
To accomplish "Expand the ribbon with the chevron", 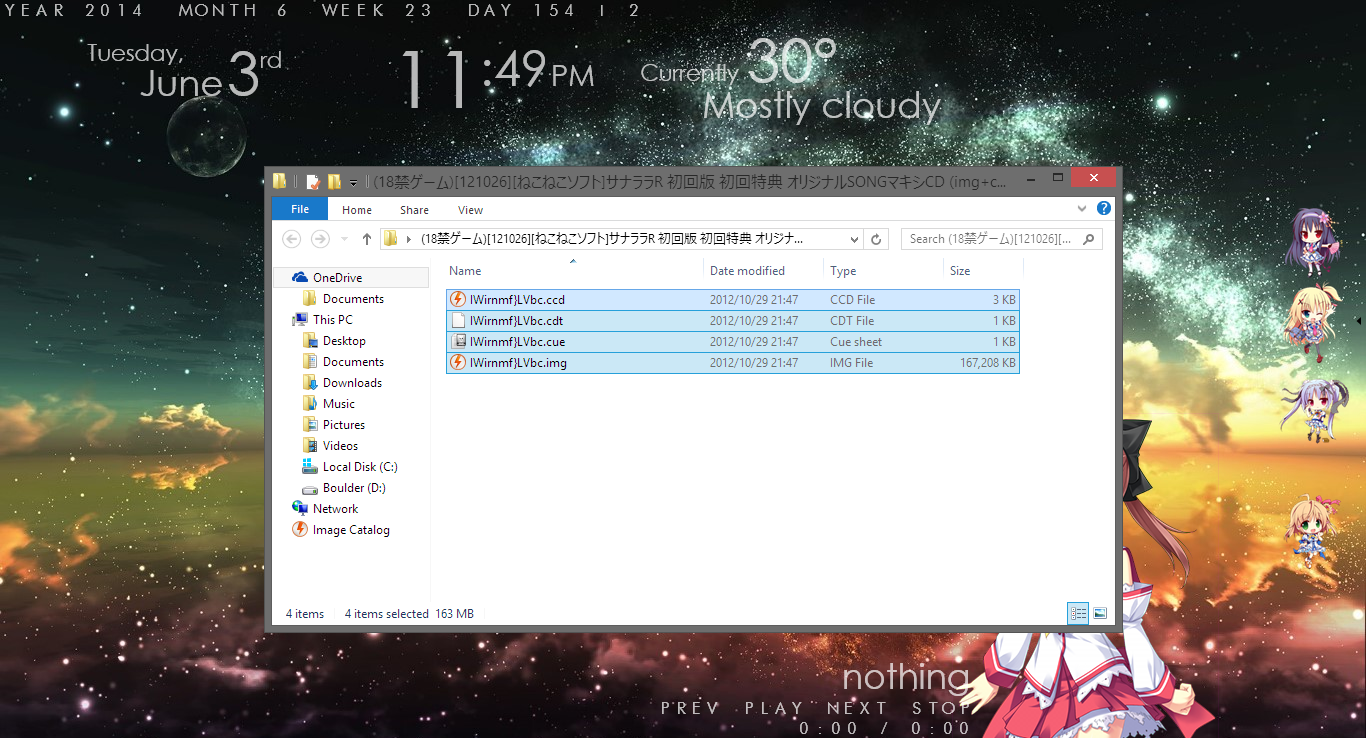I will pos(1082,209).
